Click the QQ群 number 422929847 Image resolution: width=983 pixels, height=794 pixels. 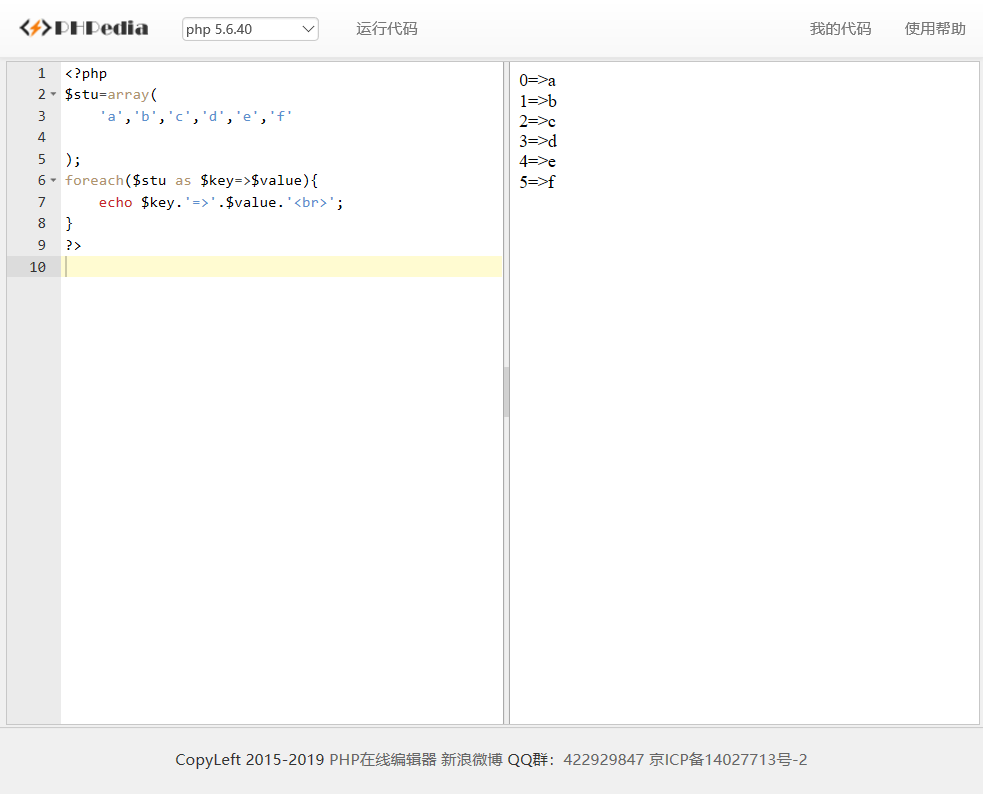coord(603,760)
